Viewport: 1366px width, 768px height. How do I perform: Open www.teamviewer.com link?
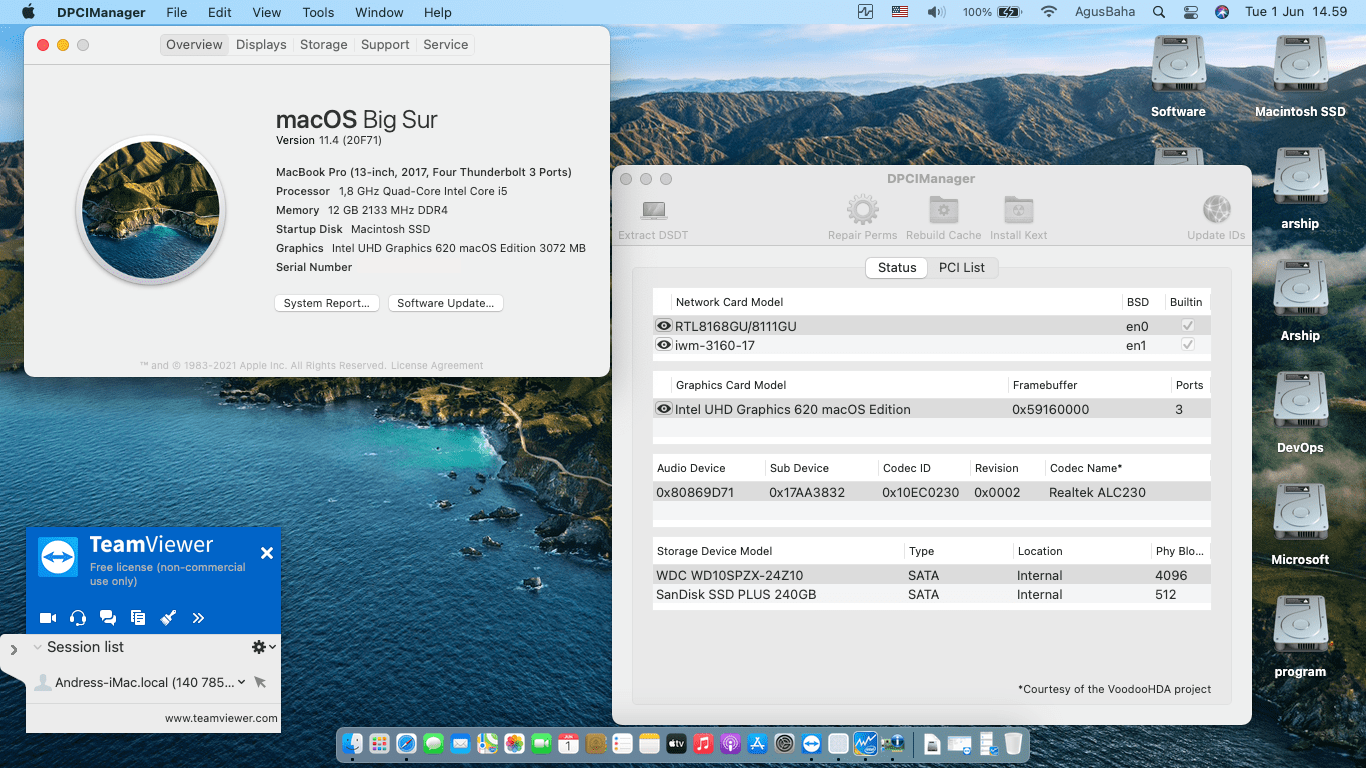click(x=221, y=718)
